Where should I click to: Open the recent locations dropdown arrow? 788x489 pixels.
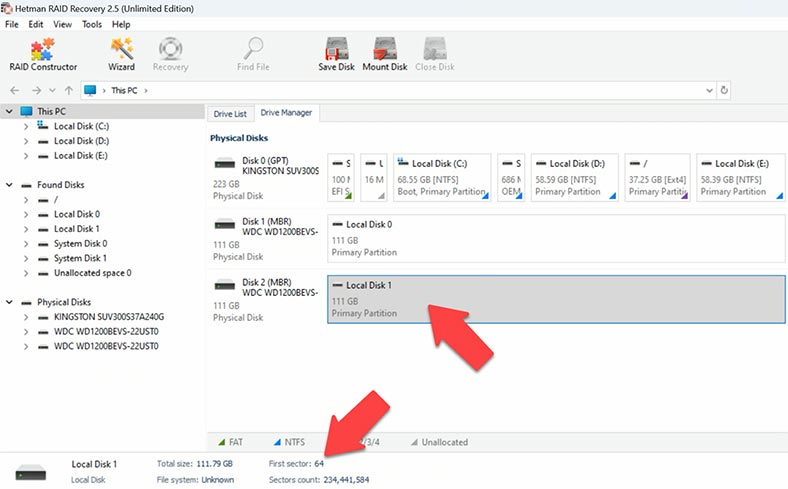coord(52,90)
